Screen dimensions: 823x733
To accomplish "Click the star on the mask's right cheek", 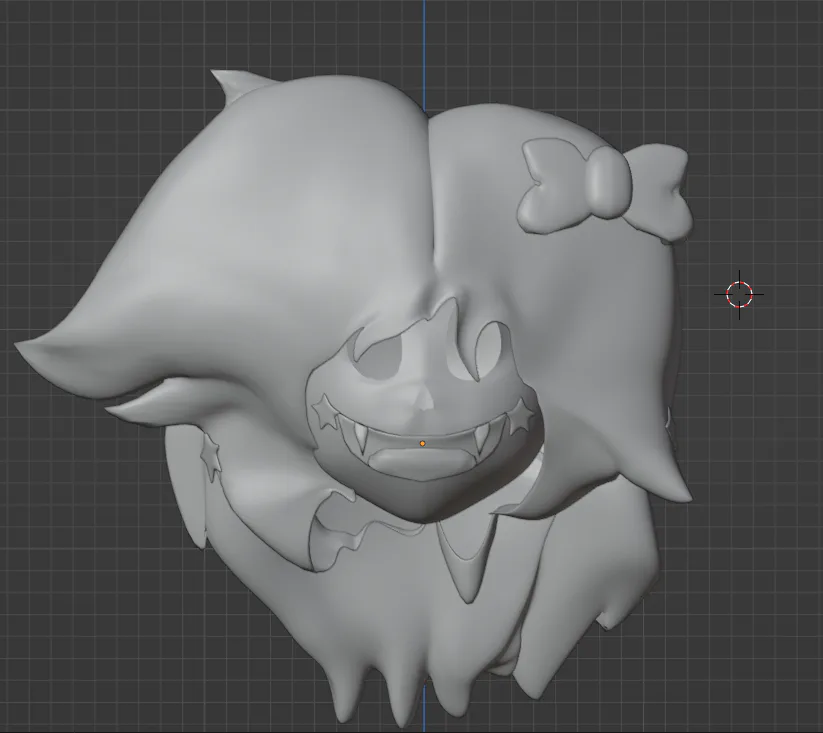I will point(520,417).
